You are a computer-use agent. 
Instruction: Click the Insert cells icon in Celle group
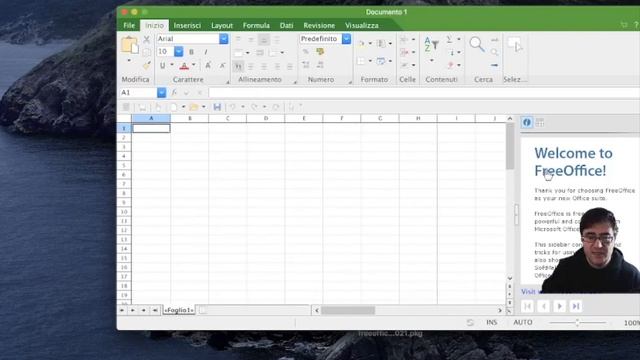(x=404, y=39)
